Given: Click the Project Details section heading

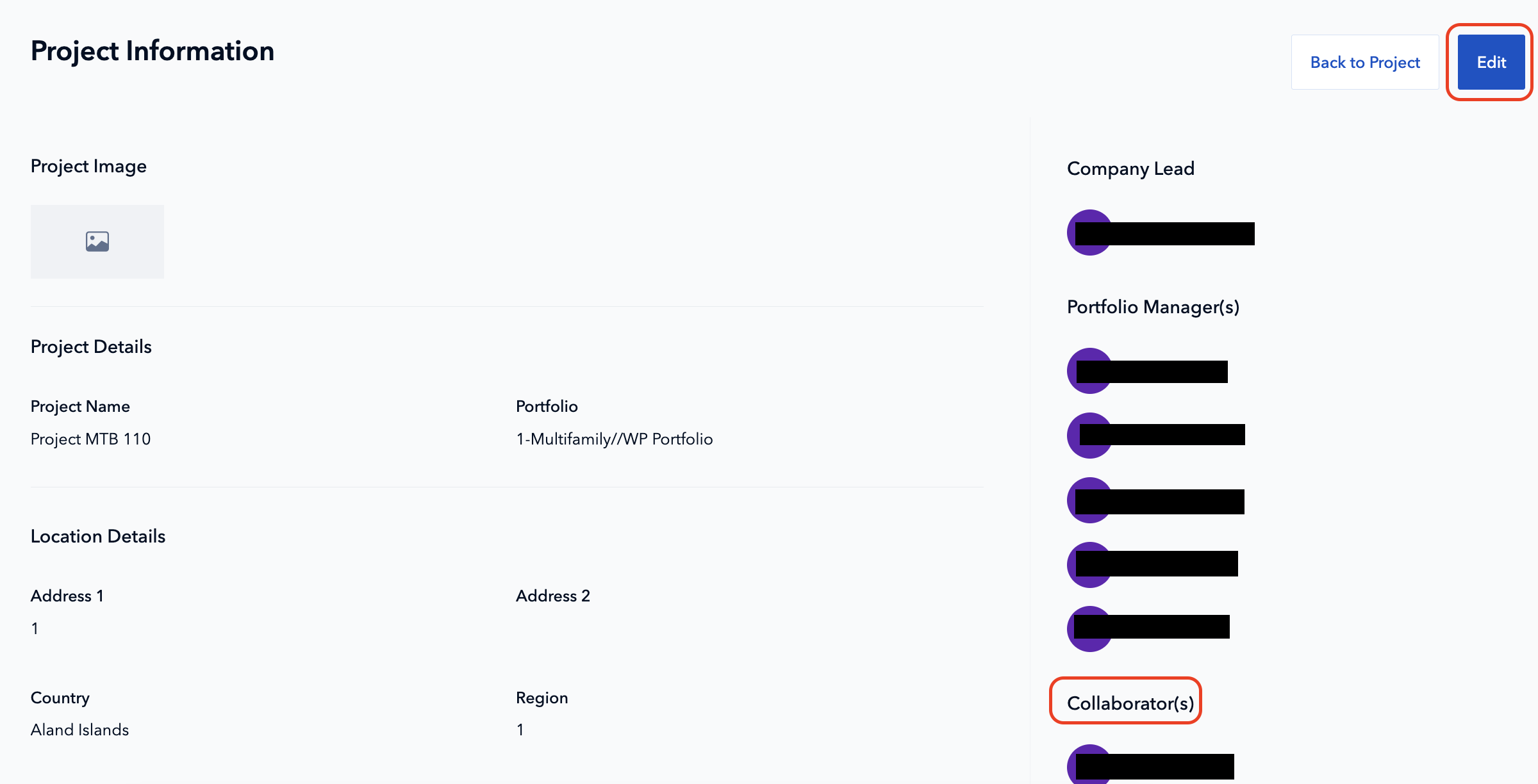Looking at the screenshot, I should click(x=91, y=347).
